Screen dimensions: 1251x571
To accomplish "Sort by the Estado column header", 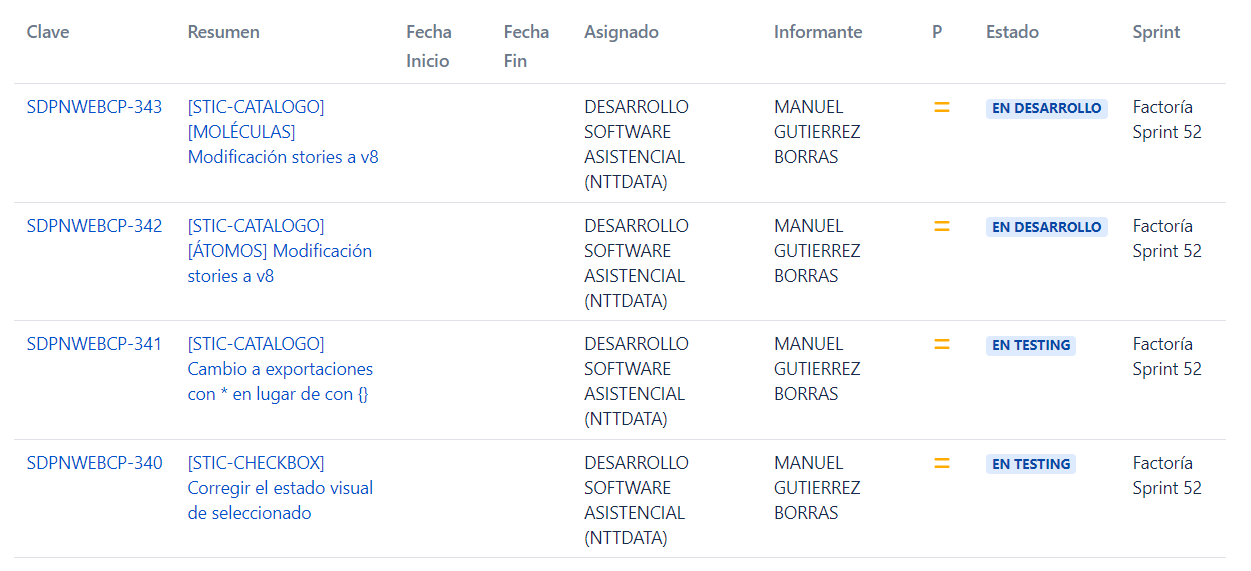I will coord(1012,32).
